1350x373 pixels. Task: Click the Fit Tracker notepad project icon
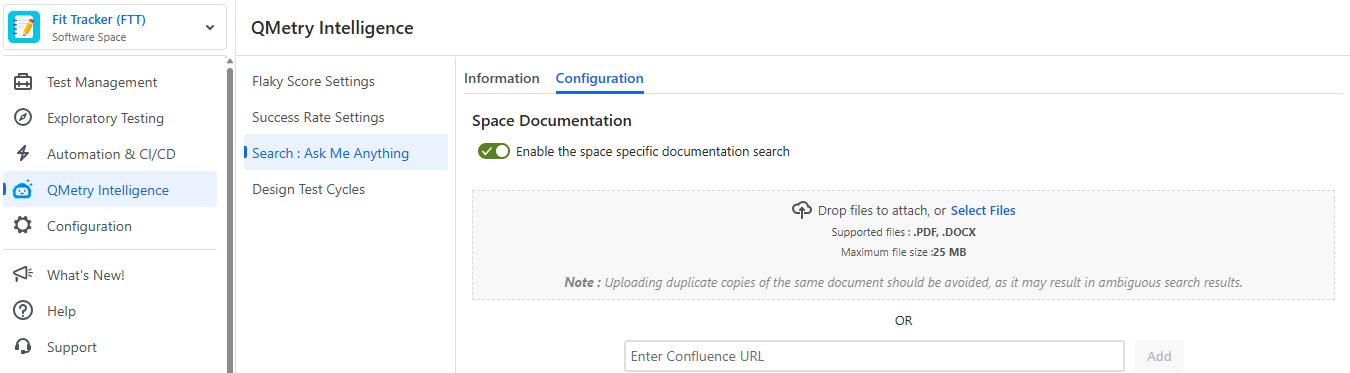point(24,28)
